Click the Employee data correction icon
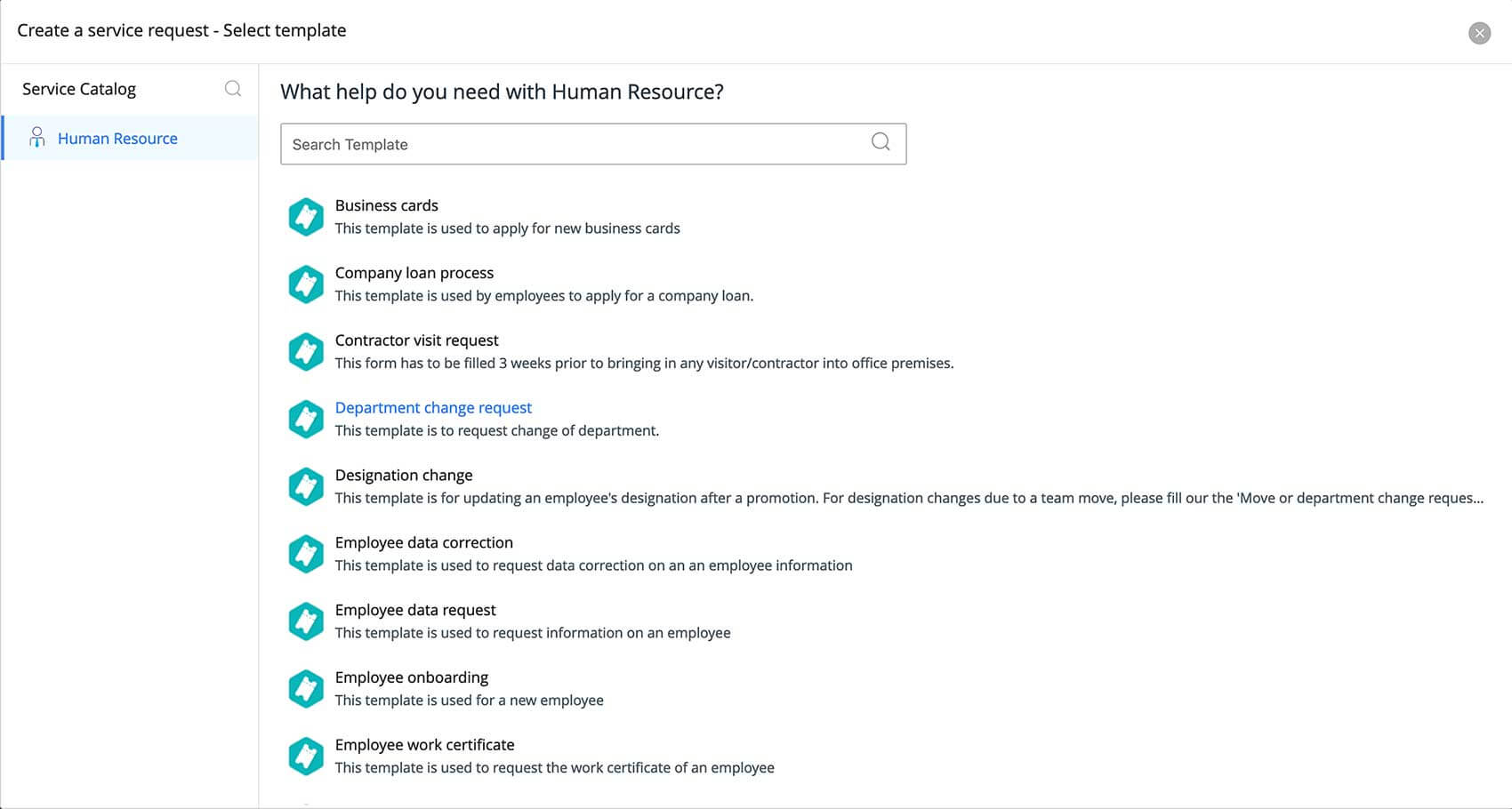The image size is (1512, 809). (x=306, y=554)
